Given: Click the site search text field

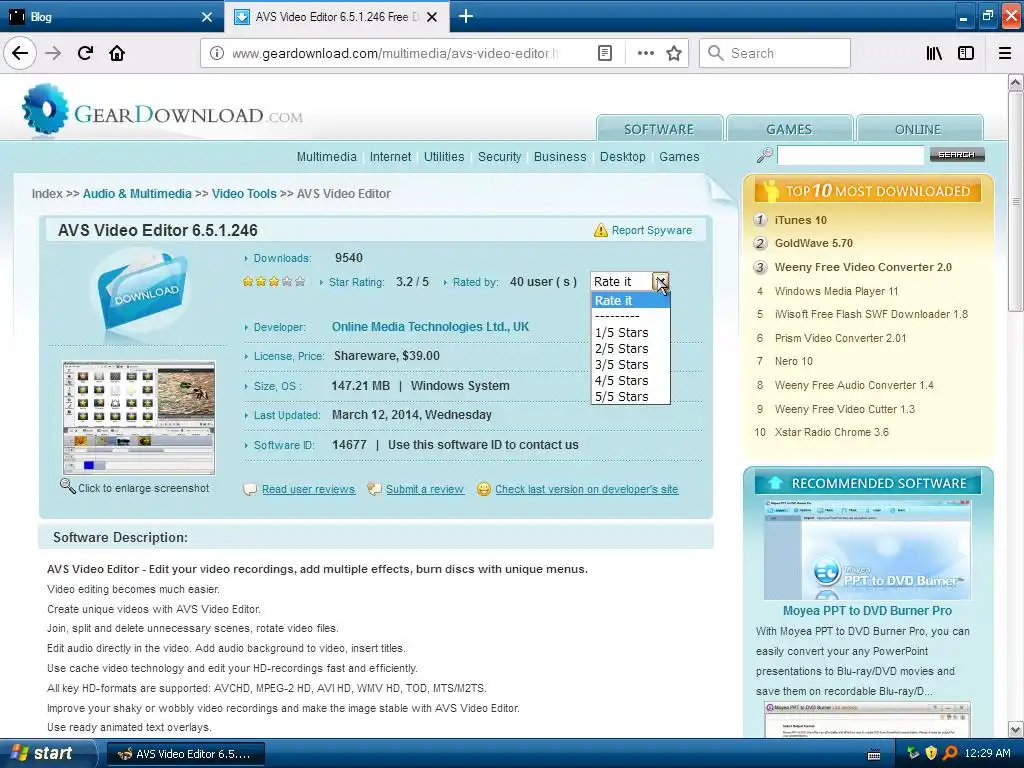Looking at the screenshot, I should (851, 155).
